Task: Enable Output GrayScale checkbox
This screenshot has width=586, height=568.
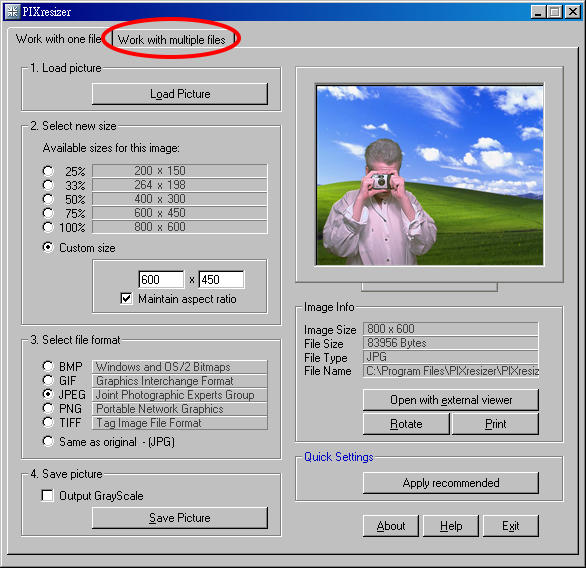Action: [x=47, y=496]
